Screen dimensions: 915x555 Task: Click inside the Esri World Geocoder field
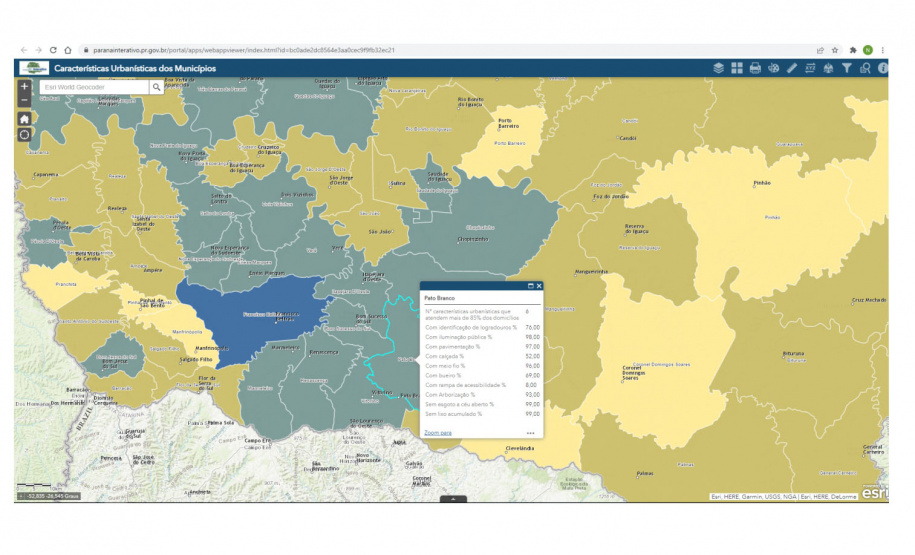click(95, 87)
